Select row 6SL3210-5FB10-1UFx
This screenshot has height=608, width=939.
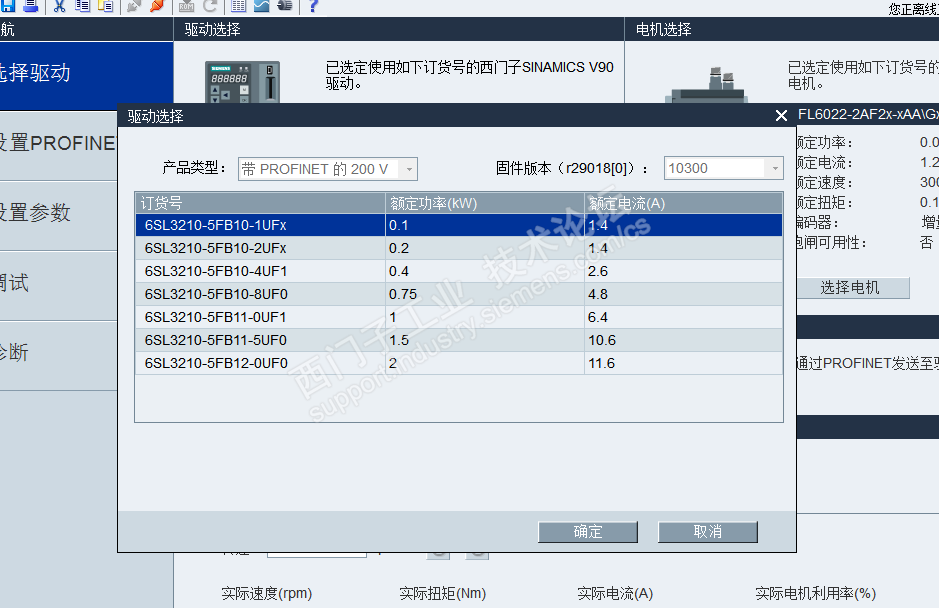(459, 225)
